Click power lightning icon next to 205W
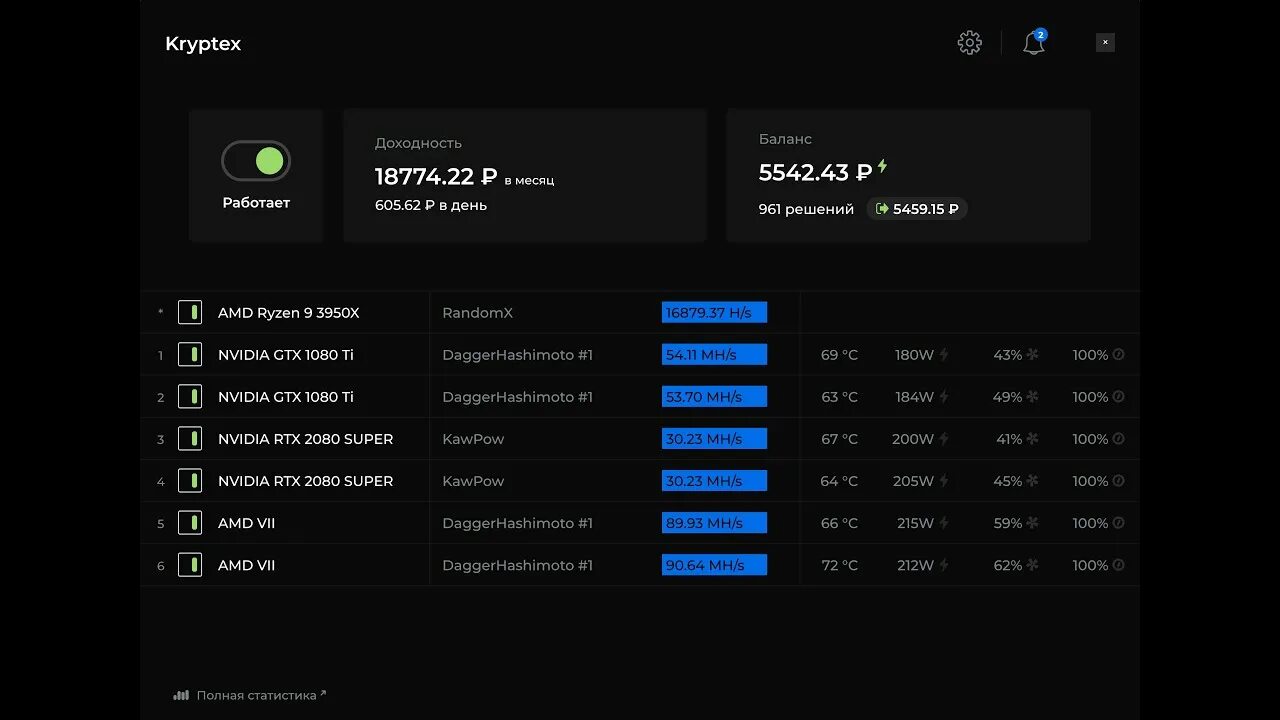1280x720 pixels. (943, 481)
